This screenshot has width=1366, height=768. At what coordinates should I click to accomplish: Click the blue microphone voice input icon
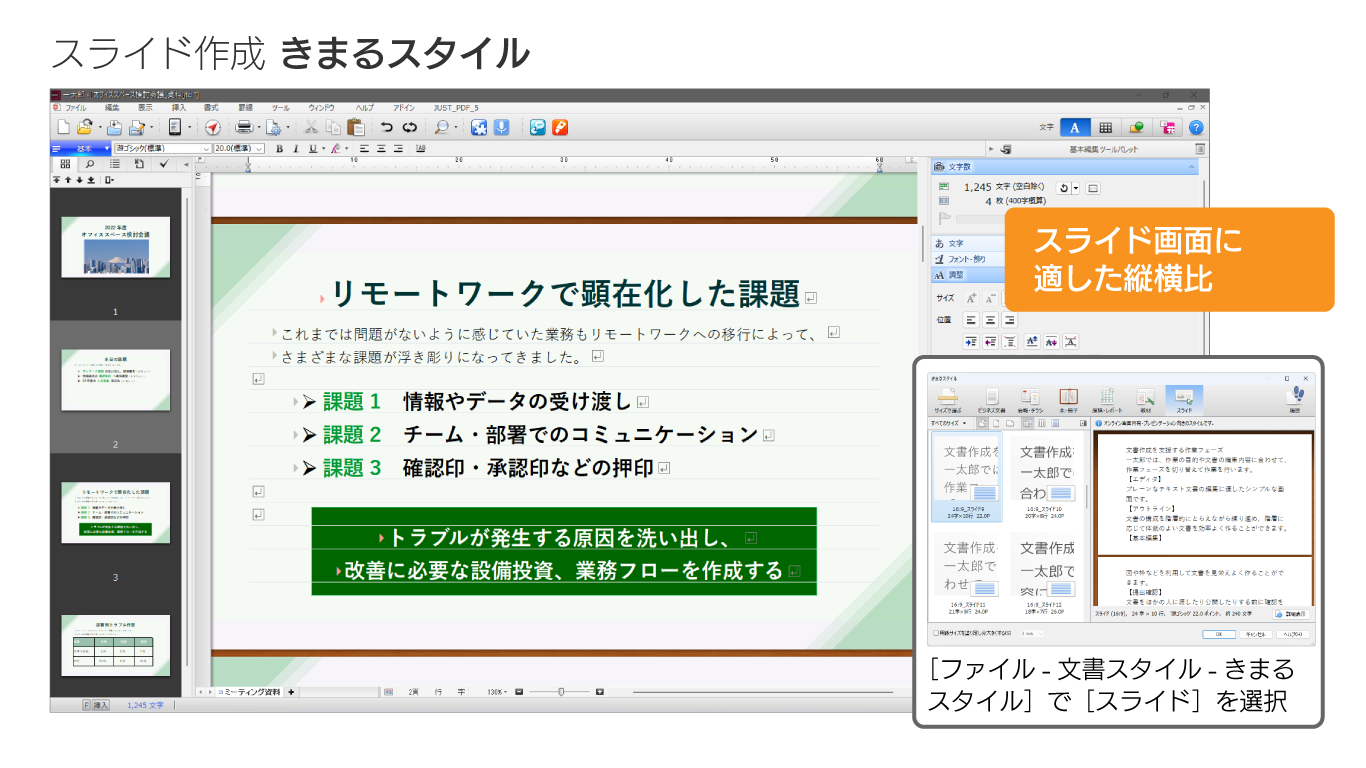(x=501, y=127)
